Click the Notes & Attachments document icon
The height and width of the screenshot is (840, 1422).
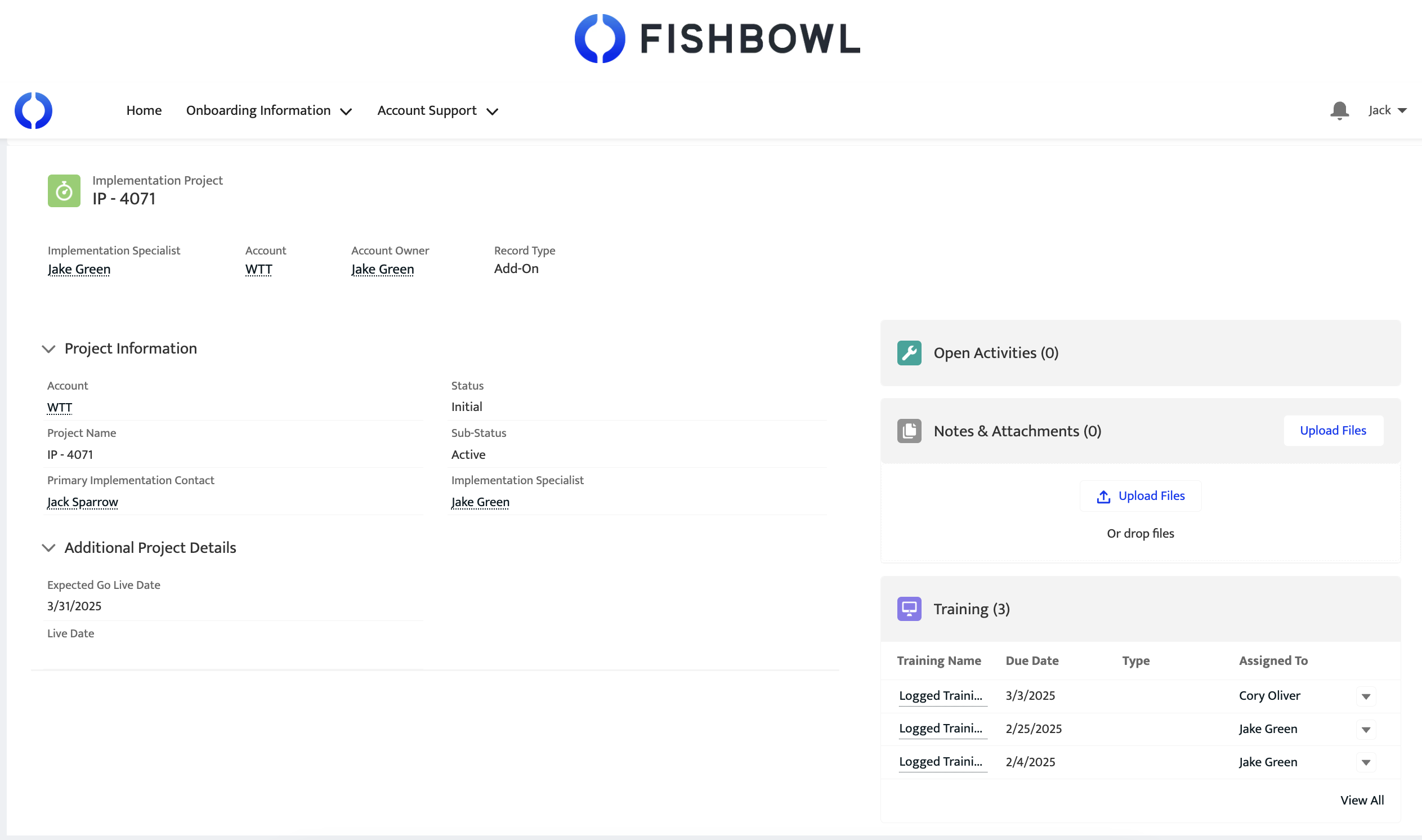pyautogui.click(x=909, y=430)
